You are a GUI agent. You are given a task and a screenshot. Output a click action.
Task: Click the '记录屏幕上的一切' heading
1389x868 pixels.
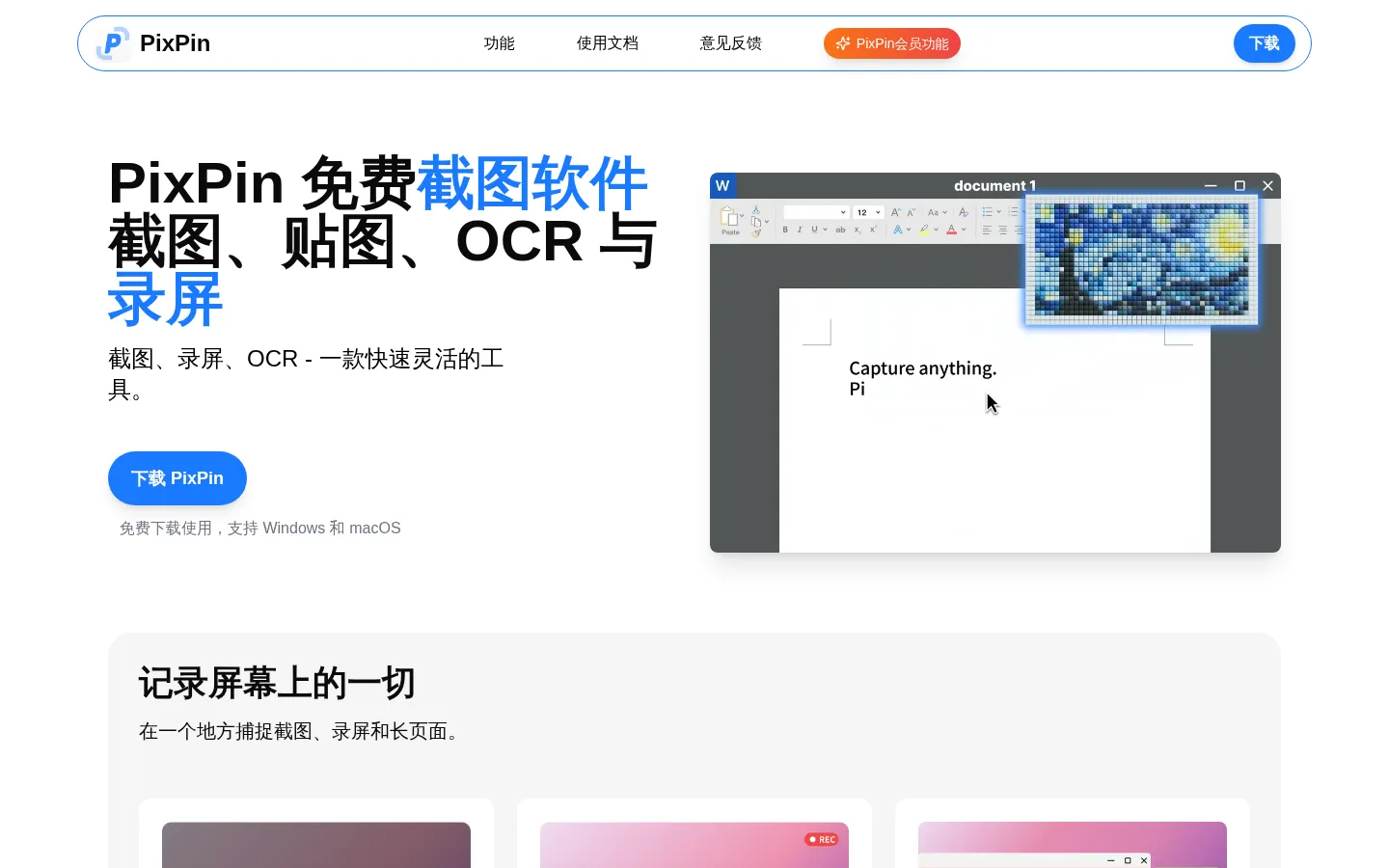277,683
